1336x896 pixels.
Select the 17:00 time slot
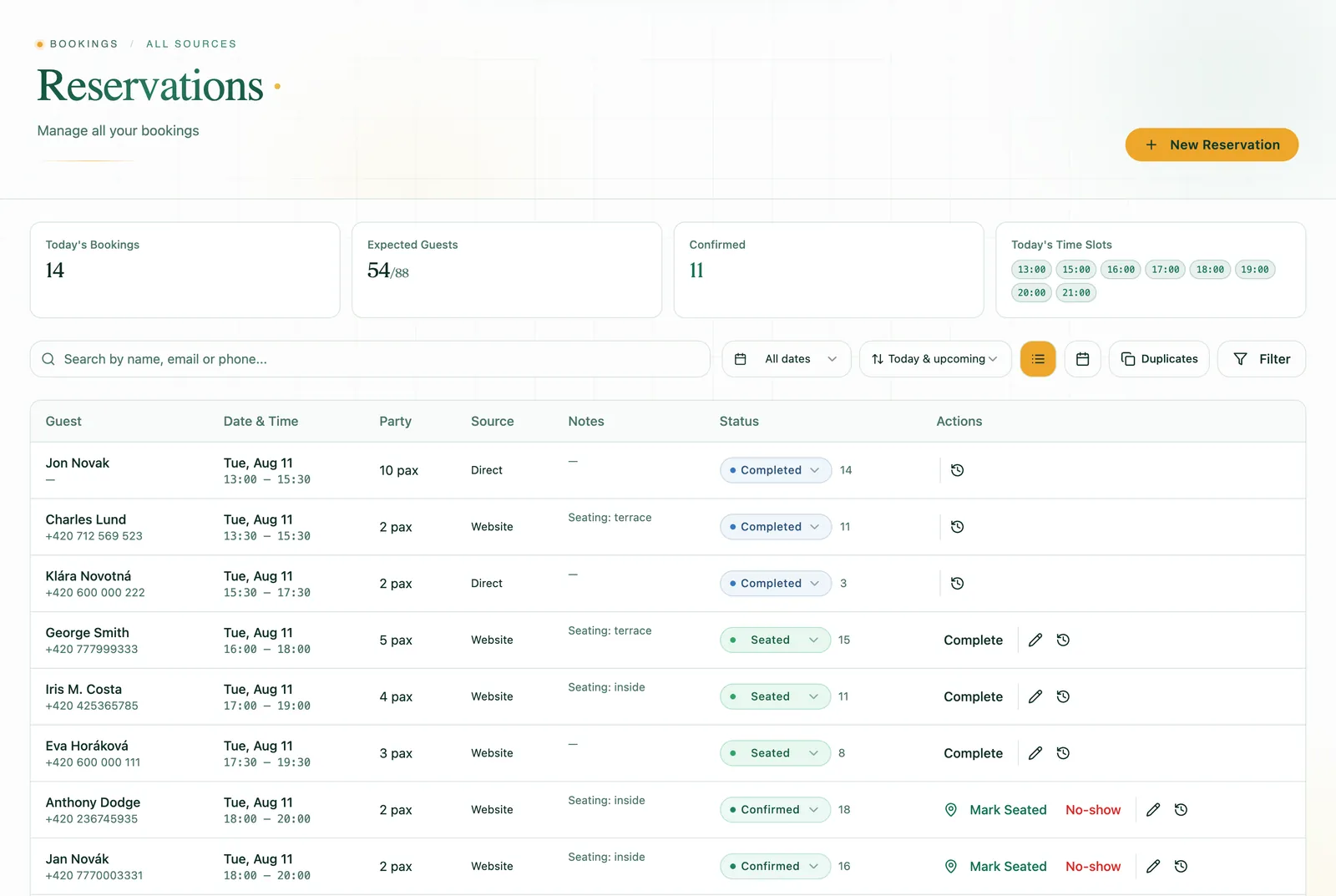1166,270
